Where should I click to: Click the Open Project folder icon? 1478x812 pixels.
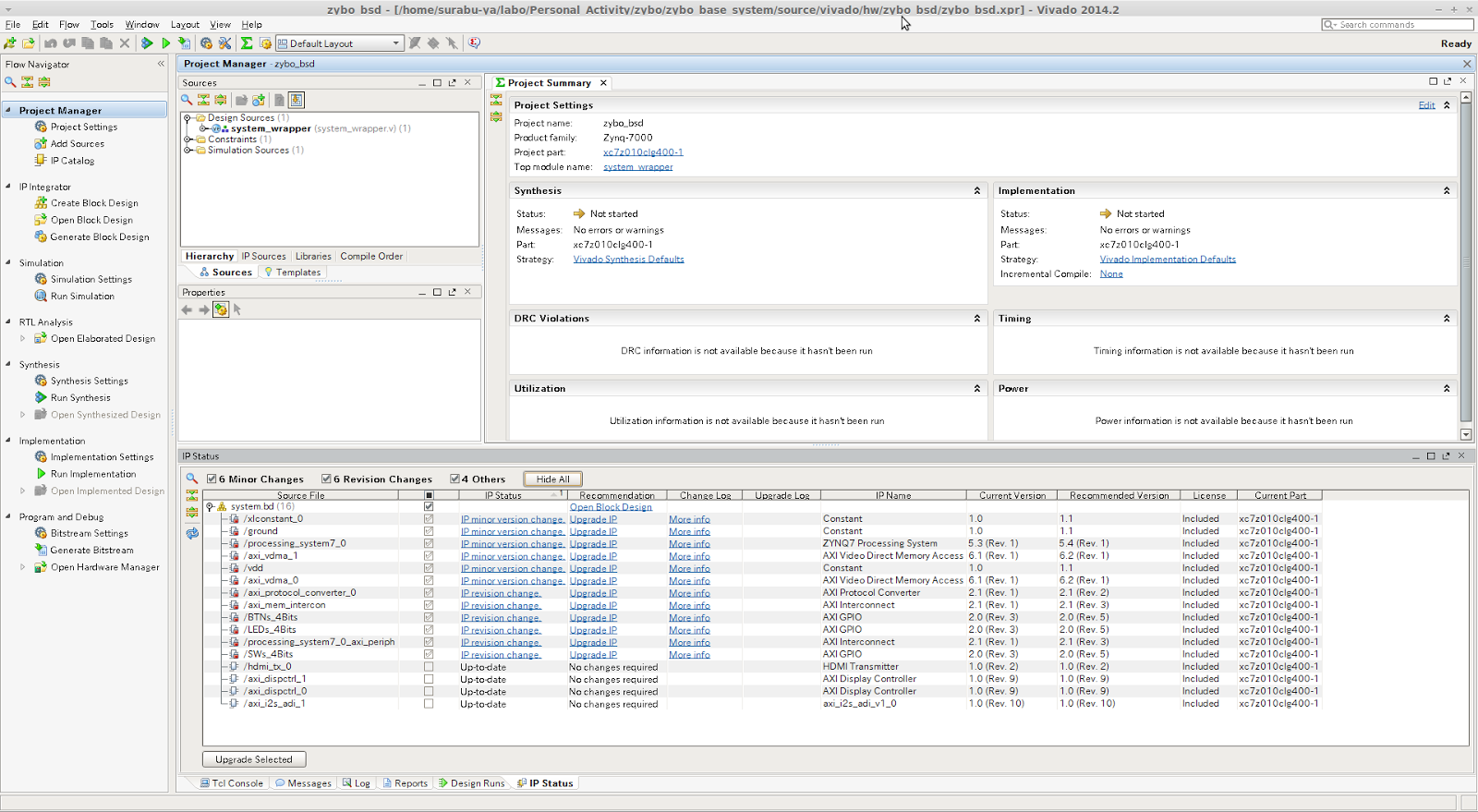(x=29, y=43)
